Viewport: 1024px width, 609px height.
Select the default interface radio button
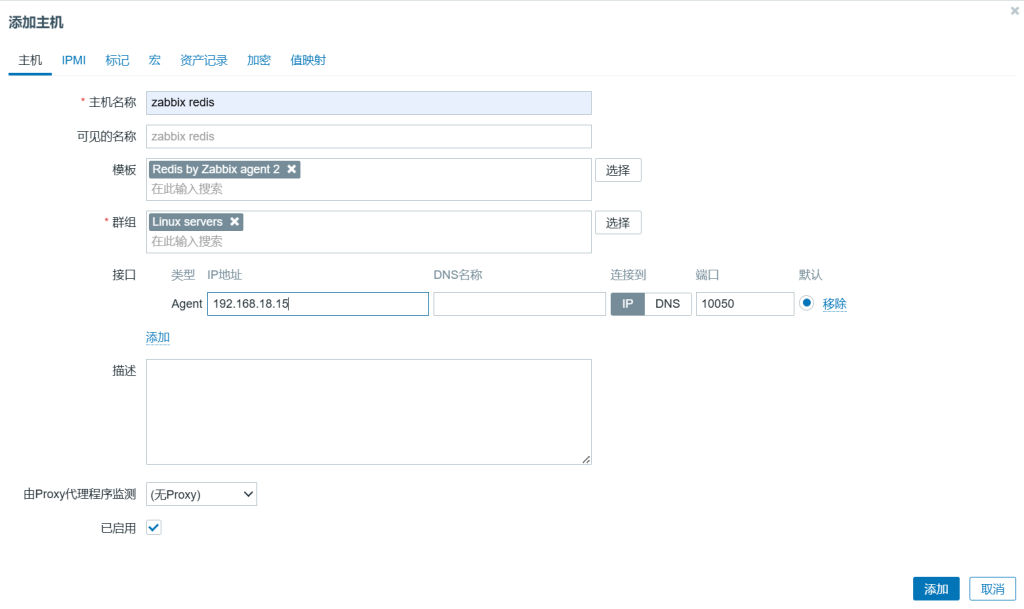coord(807,303)
